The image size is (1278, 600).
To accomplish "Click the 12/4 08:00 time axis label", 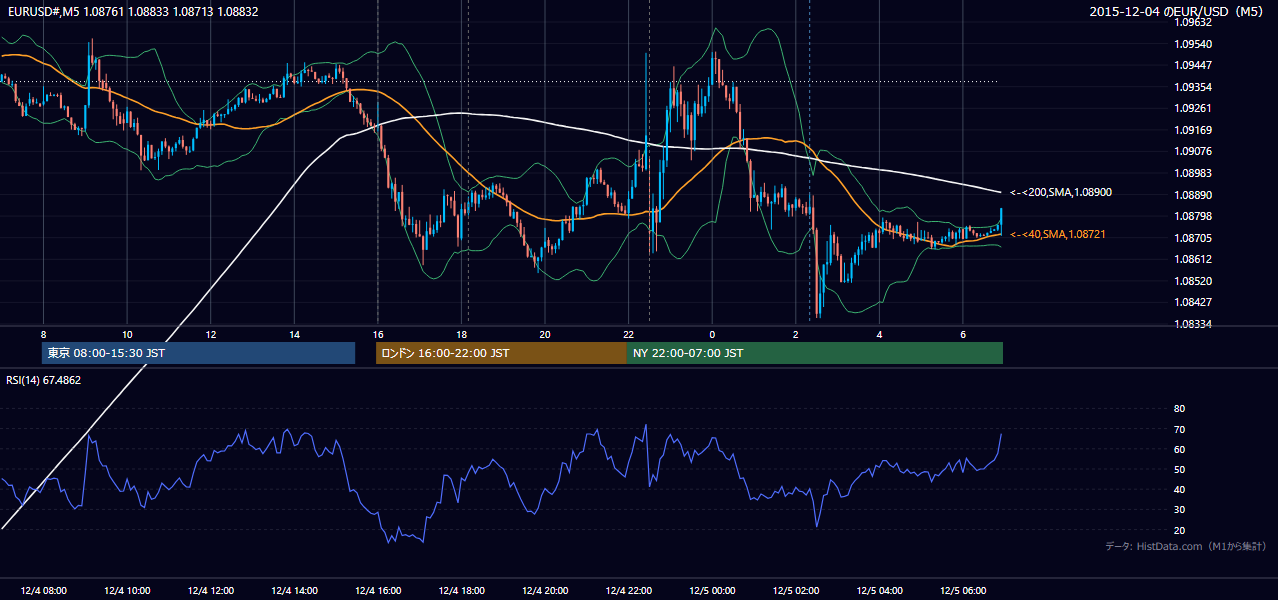I will tap(43, 591).
